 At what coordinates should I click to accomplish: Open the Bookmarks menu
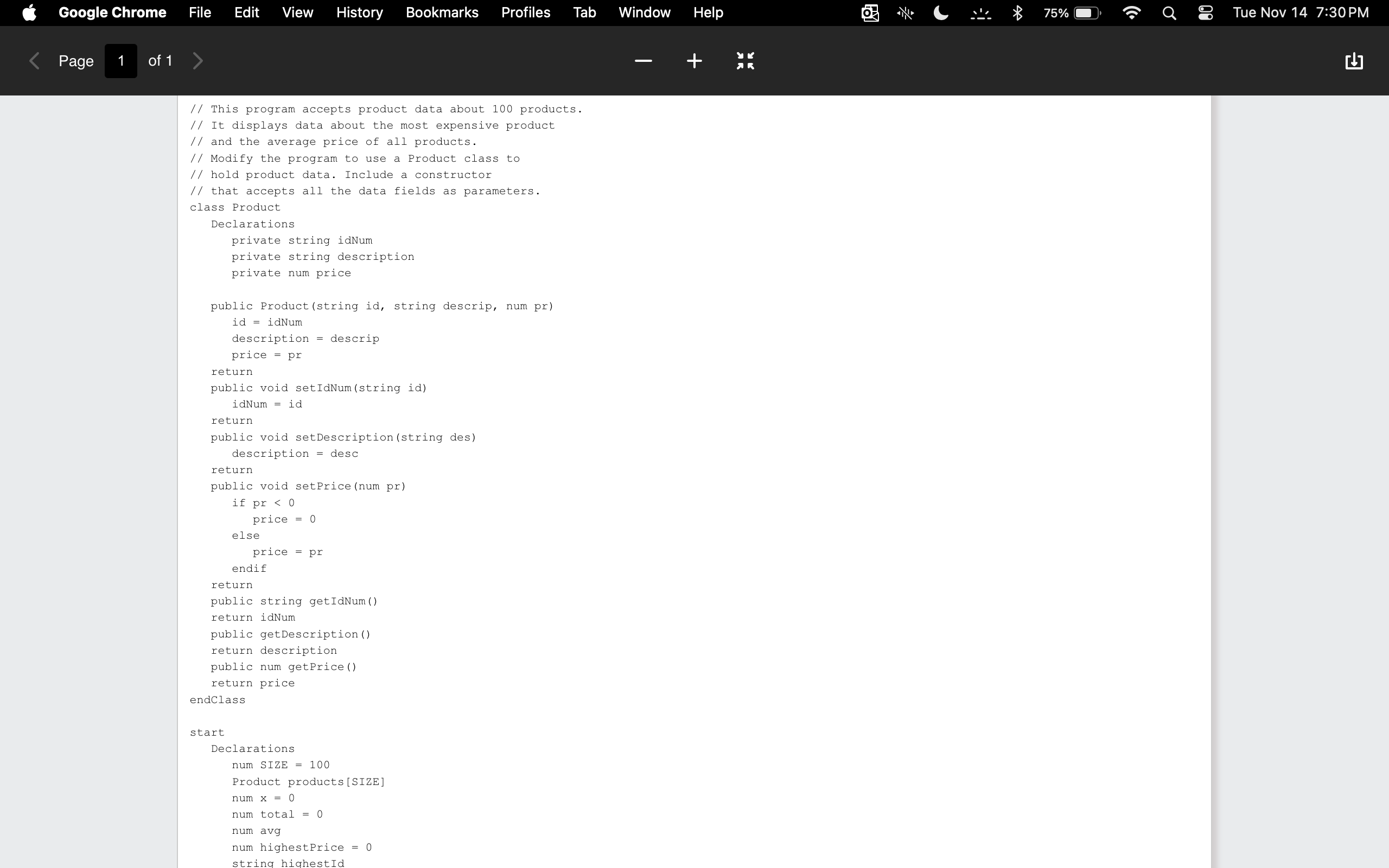pyautogui.click(x=442, y=12)
